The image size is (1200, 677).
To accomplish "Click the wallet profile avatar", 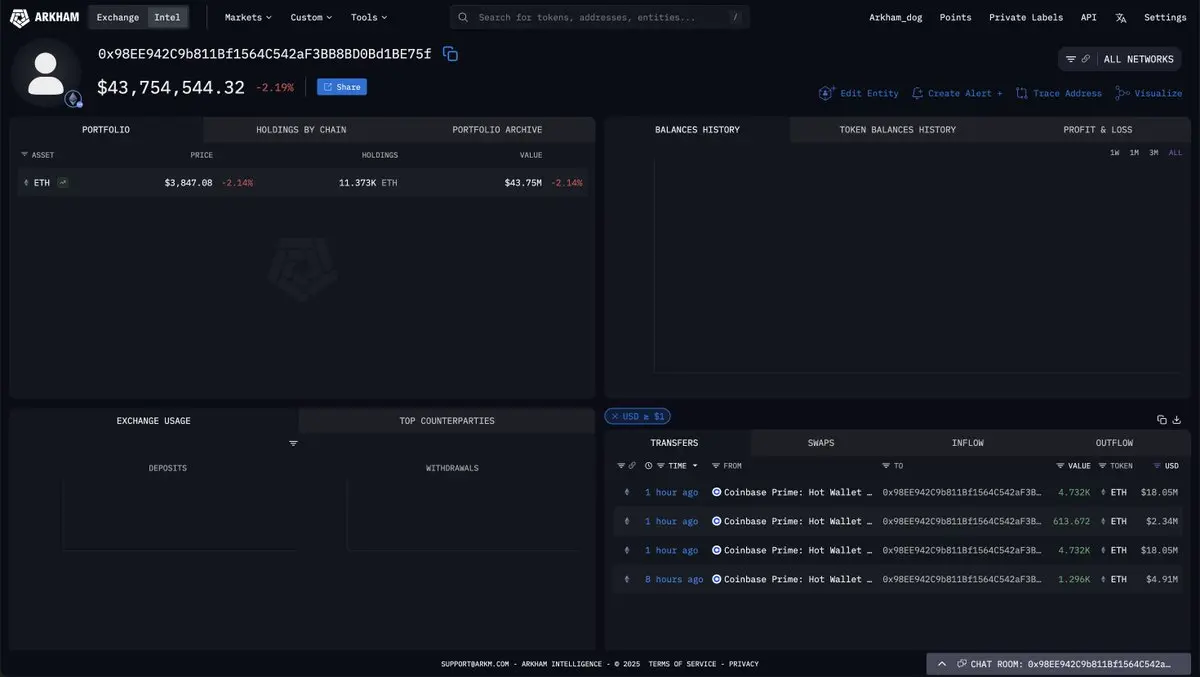I will (46, 73).
